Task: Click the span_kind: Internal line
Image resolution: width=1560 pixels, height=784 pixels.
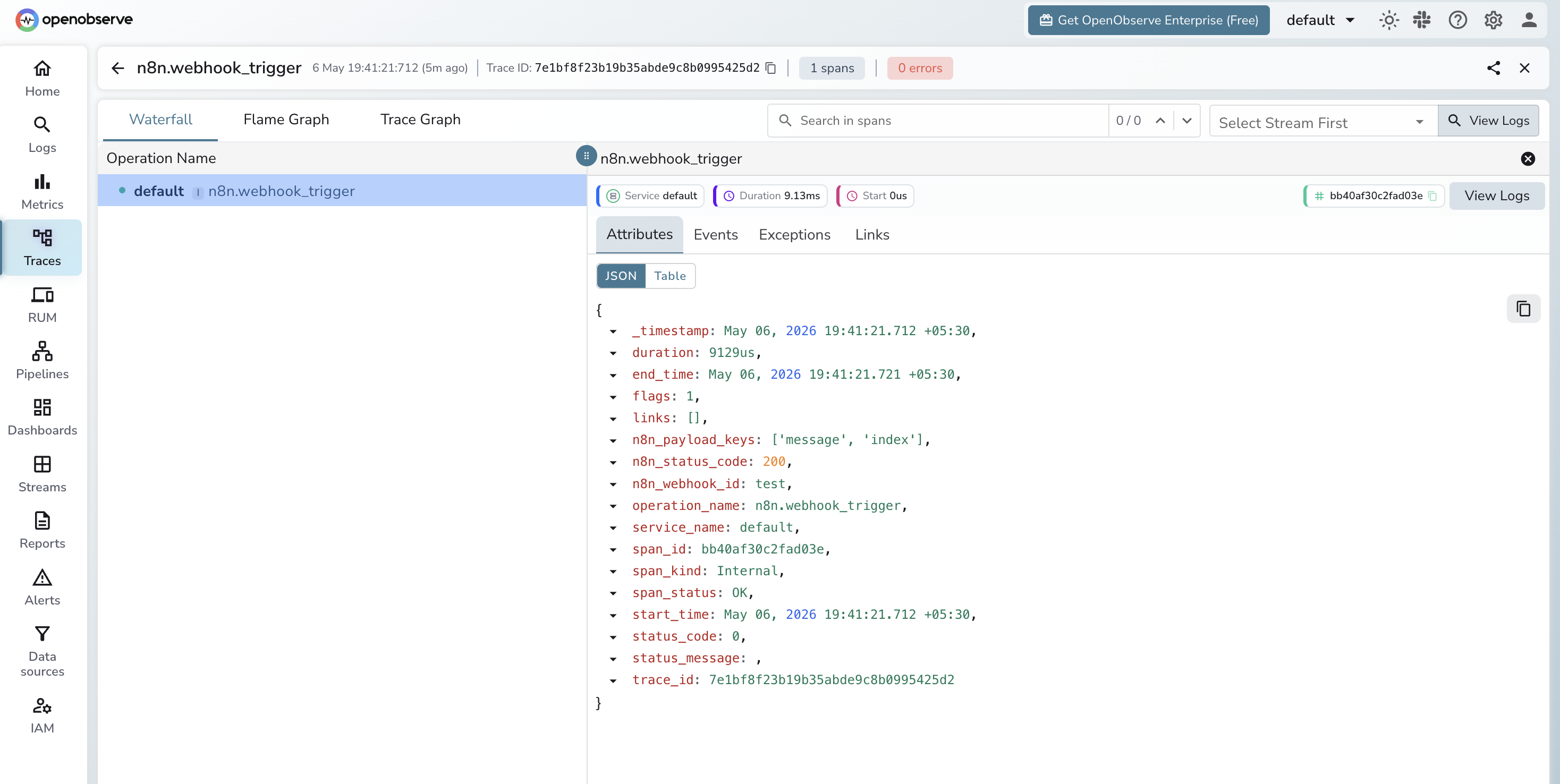Action: tap(709, 572)
